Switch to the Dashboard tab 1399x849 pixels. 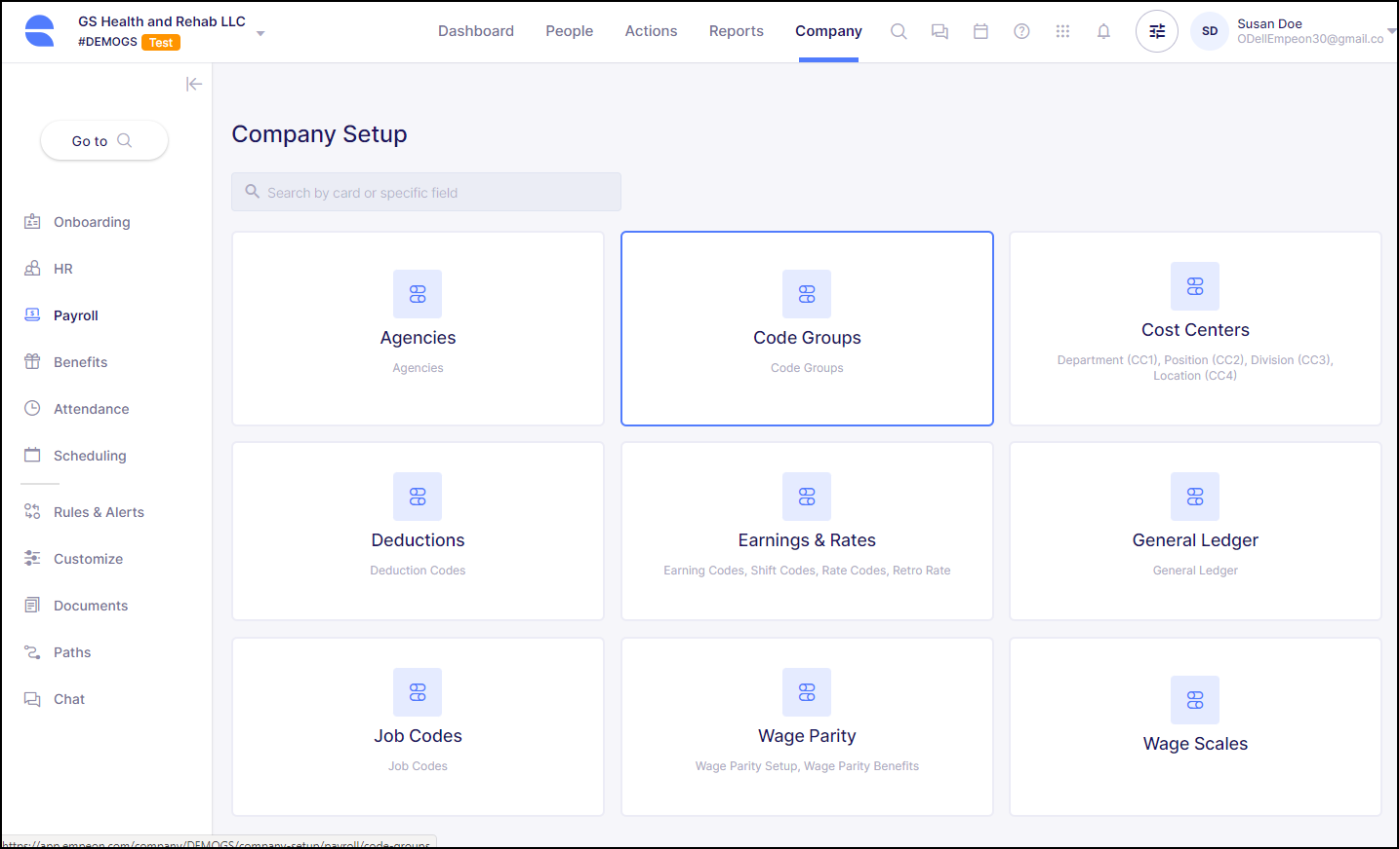pos(476,31)
